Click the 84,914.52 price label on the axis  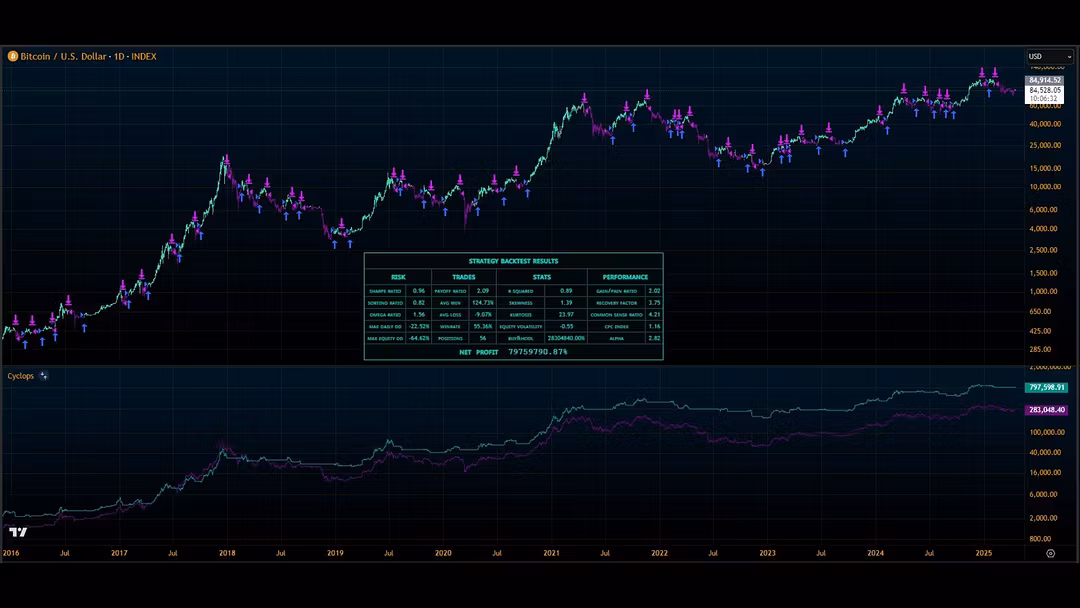pos(1044,80)
